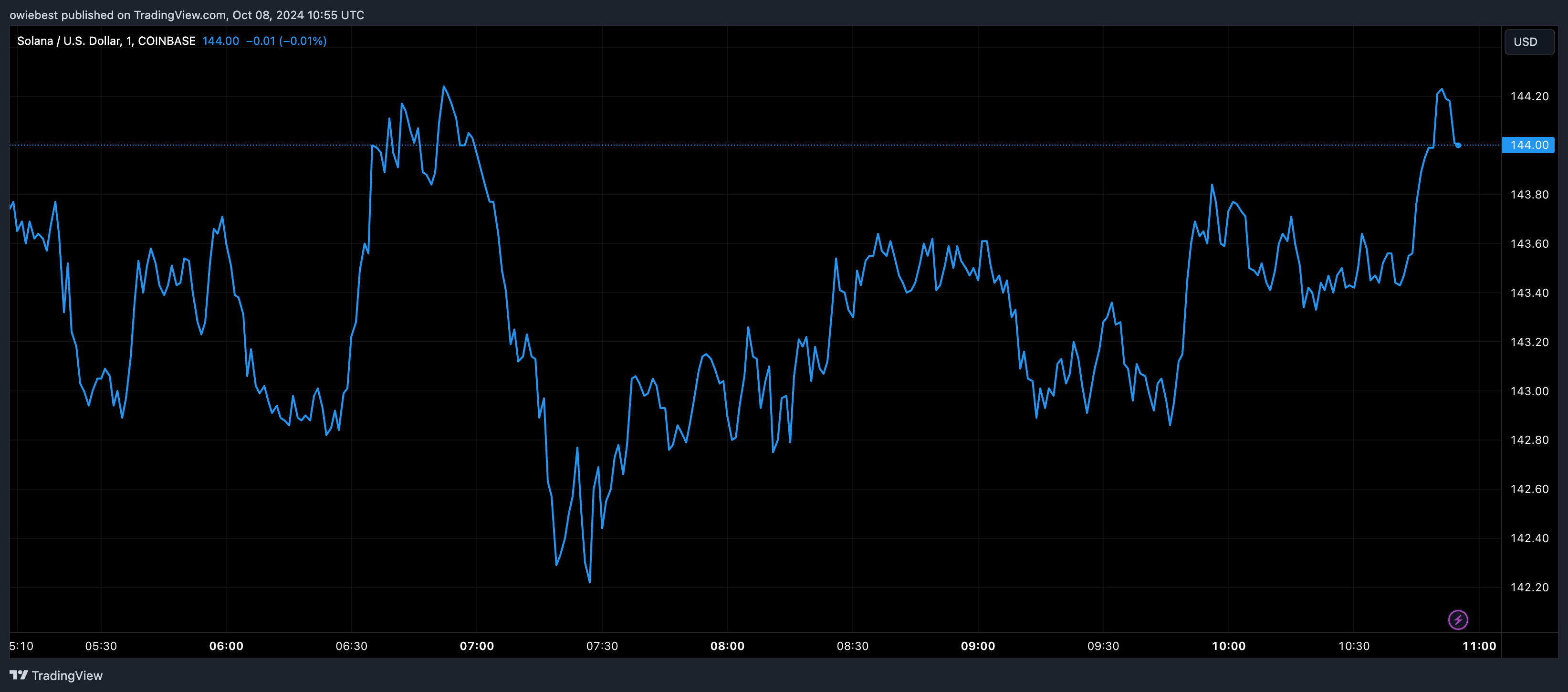Screen dimensions: 1568x692
Task: Click the 08:30 time axis label
Action: tap(852, 646)
